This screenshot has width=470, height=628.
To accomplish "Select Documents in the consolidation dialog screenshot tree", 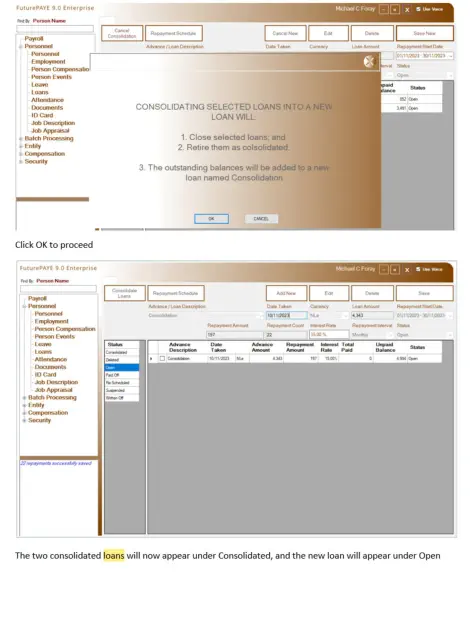I will (47, 108).
